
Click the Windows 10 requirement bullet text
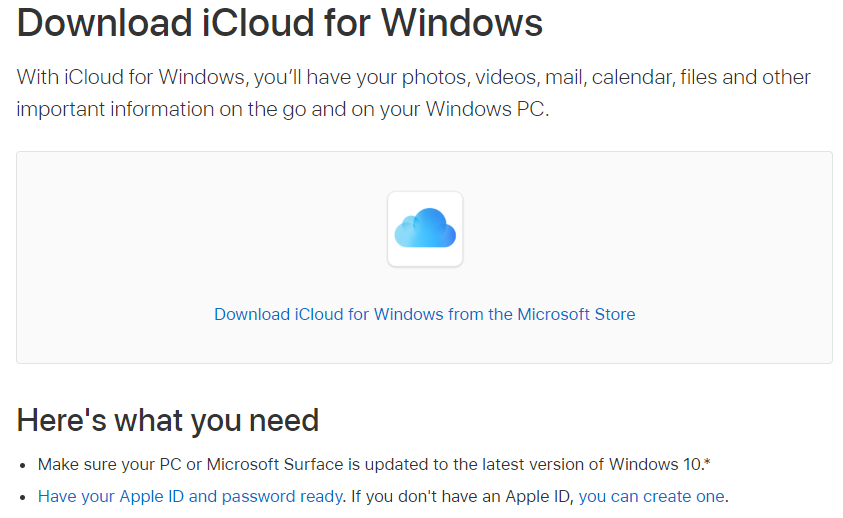pos(374,464)
